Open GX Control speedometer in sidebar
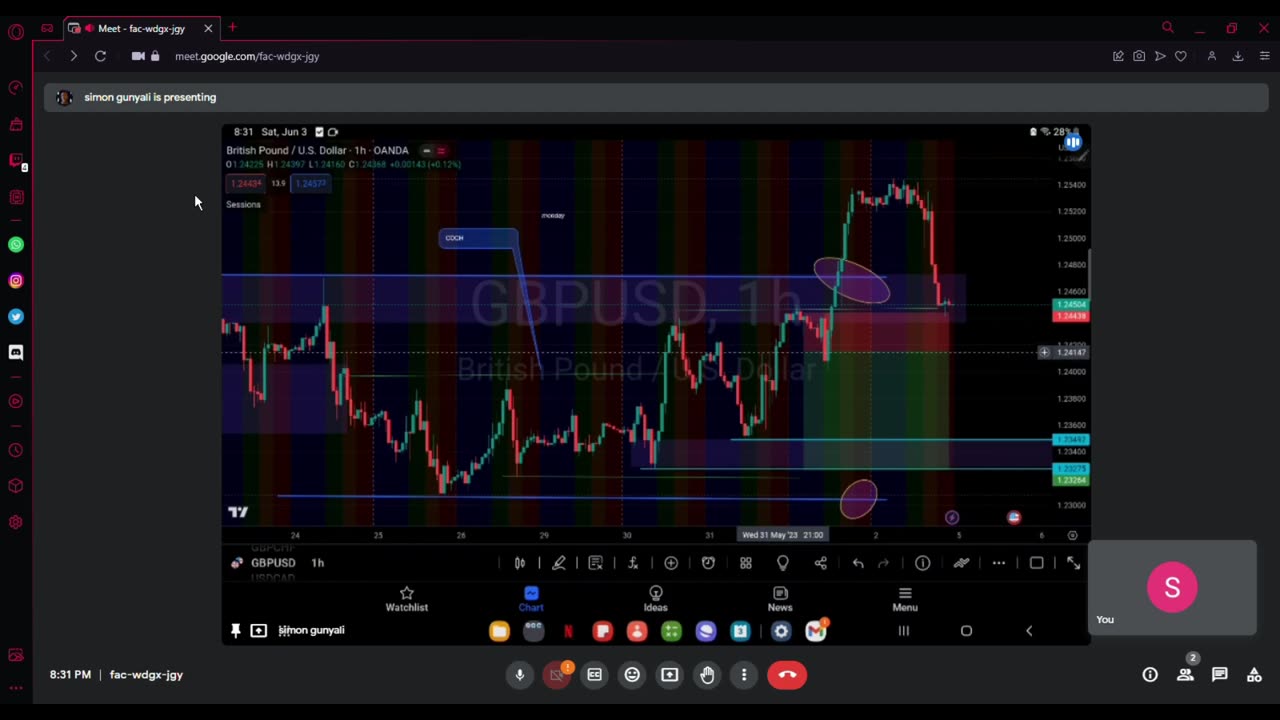 click(16, 88)
